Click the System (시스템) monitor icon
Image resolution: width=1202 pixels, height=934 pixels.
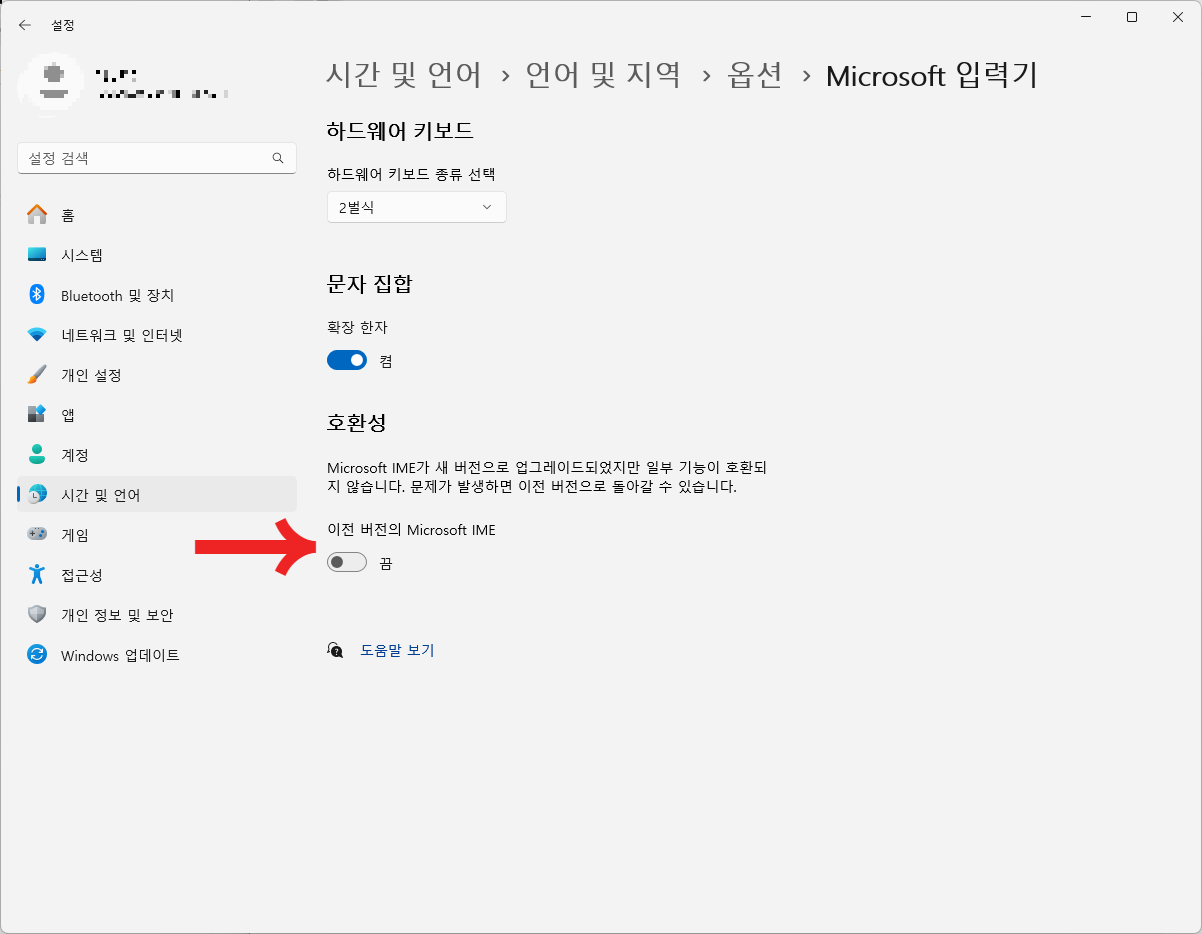point(37,255)
